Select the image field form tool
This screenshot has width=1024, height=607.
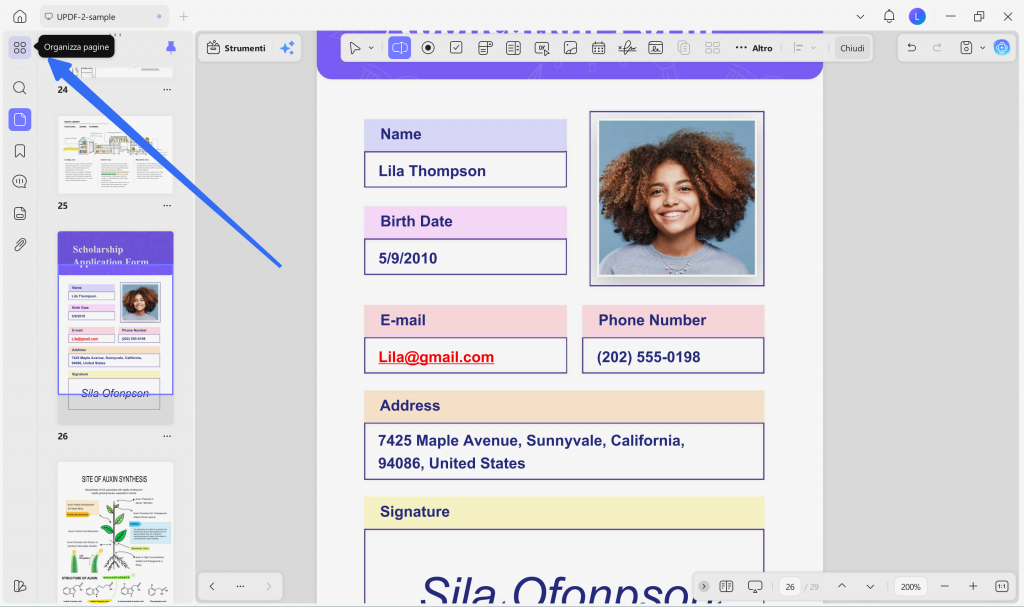pos(570,48)
